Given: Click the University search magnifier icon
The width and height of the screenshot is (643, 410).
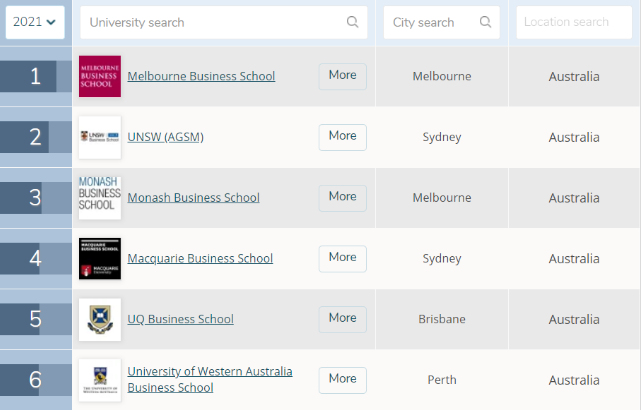Looking at the screenshot, I should tap(352, 22).
